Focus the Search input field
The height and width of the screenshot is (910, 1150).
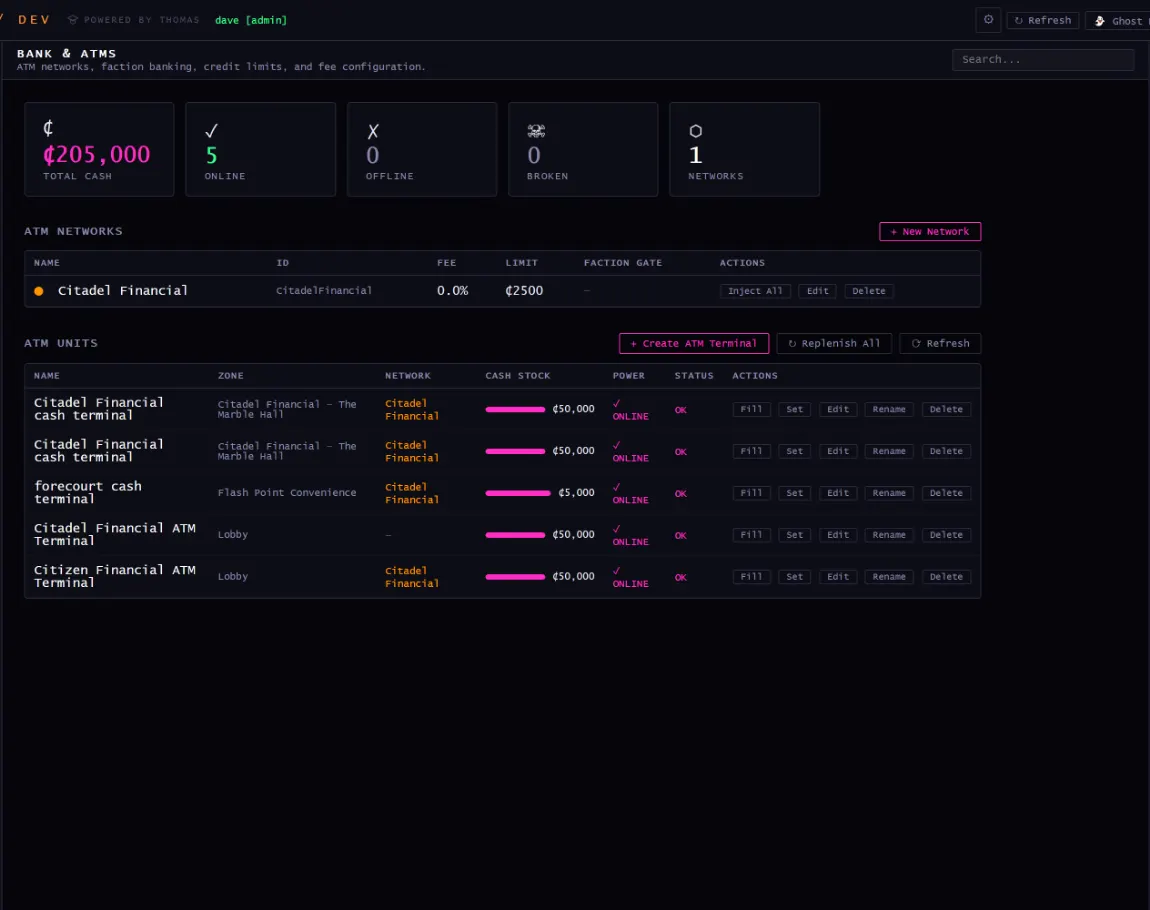click(x=1043, y=59)
